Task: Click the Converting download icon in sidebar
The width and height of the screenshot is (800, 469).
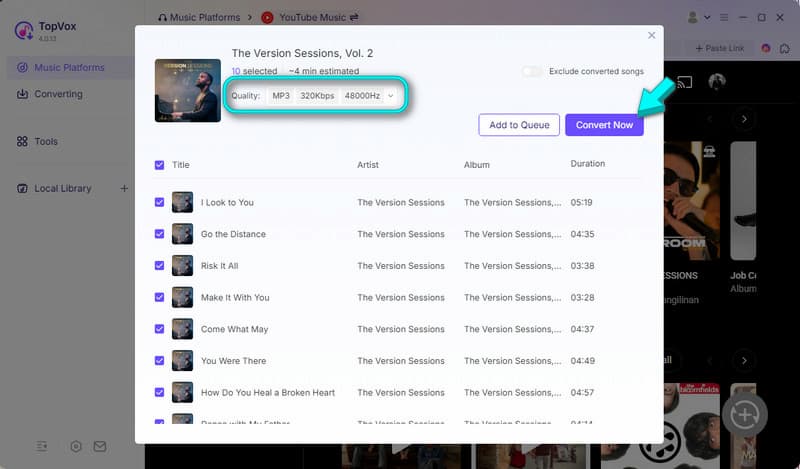Action: coord(22,94)
